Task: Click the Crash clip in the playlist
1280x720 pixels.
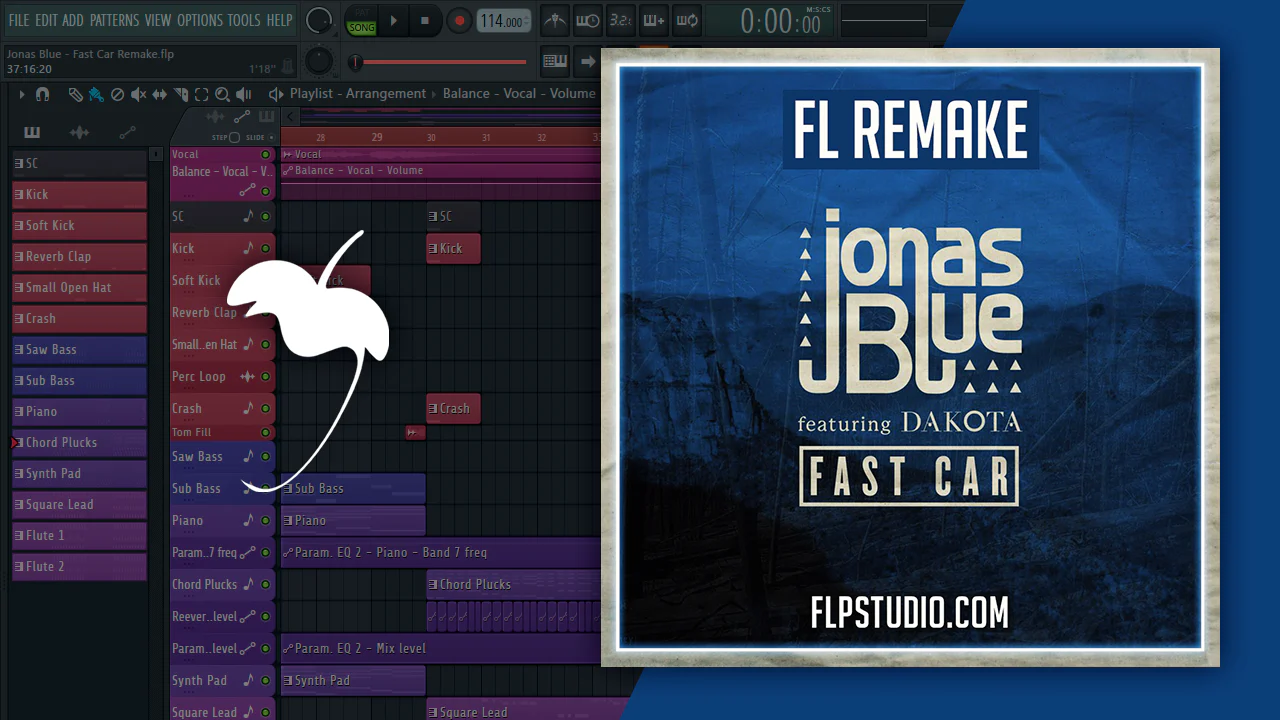Action: [x=453, y=408]
